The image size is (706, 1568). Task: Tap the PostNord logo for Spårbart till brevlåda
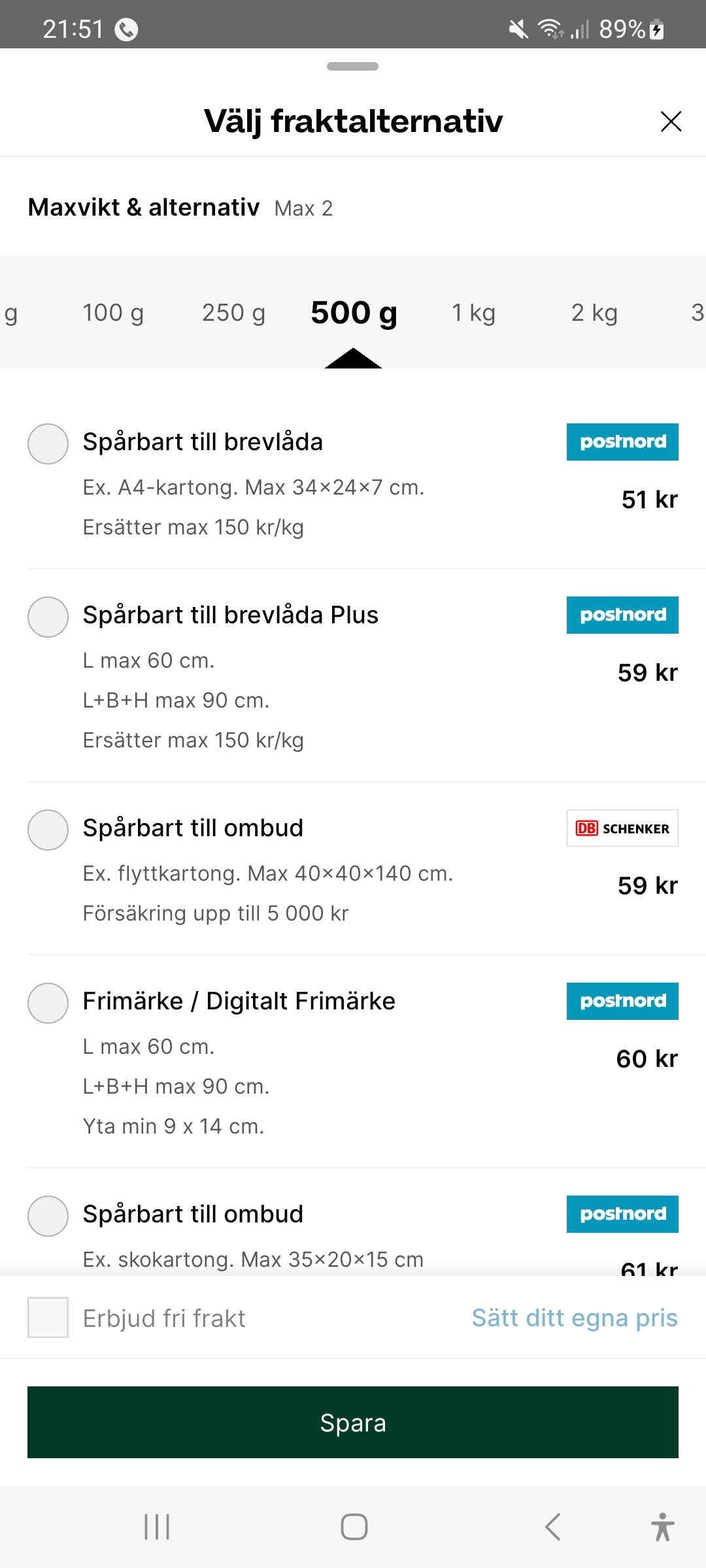(x=622, y=442)
